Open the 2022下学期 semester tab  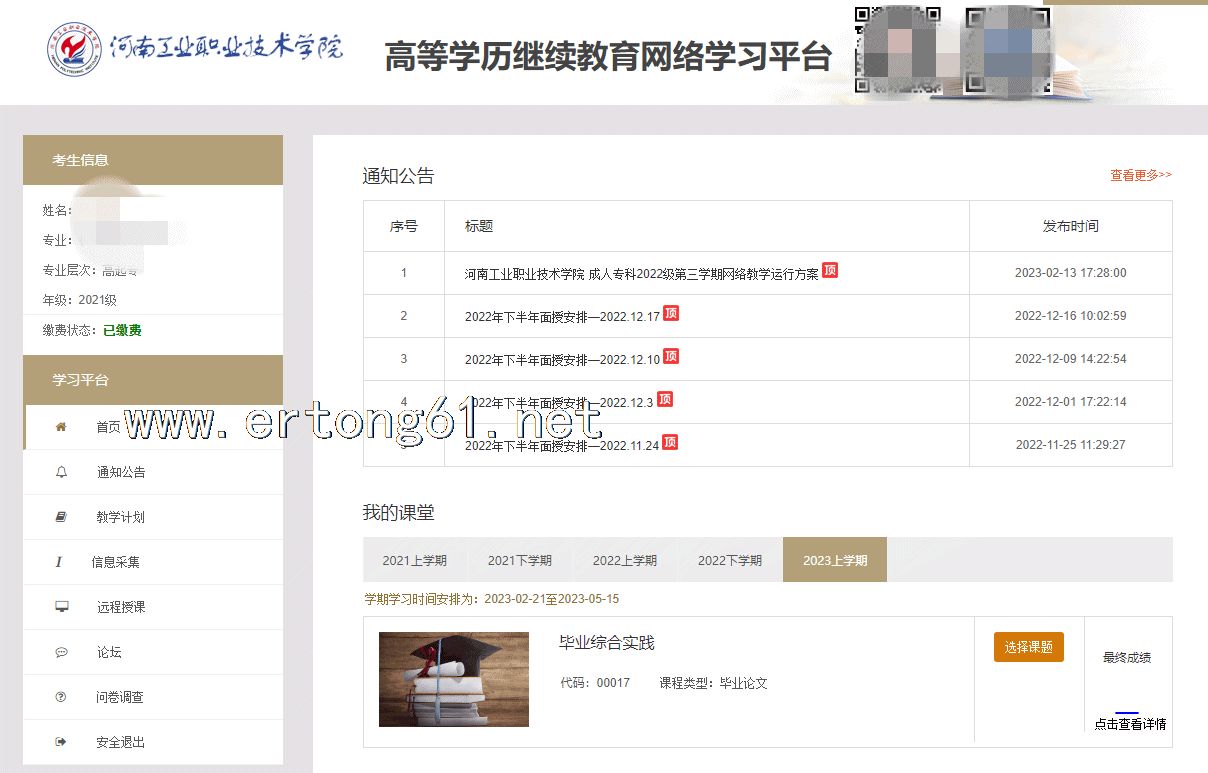pyautogui.click(x=729, y=560)
